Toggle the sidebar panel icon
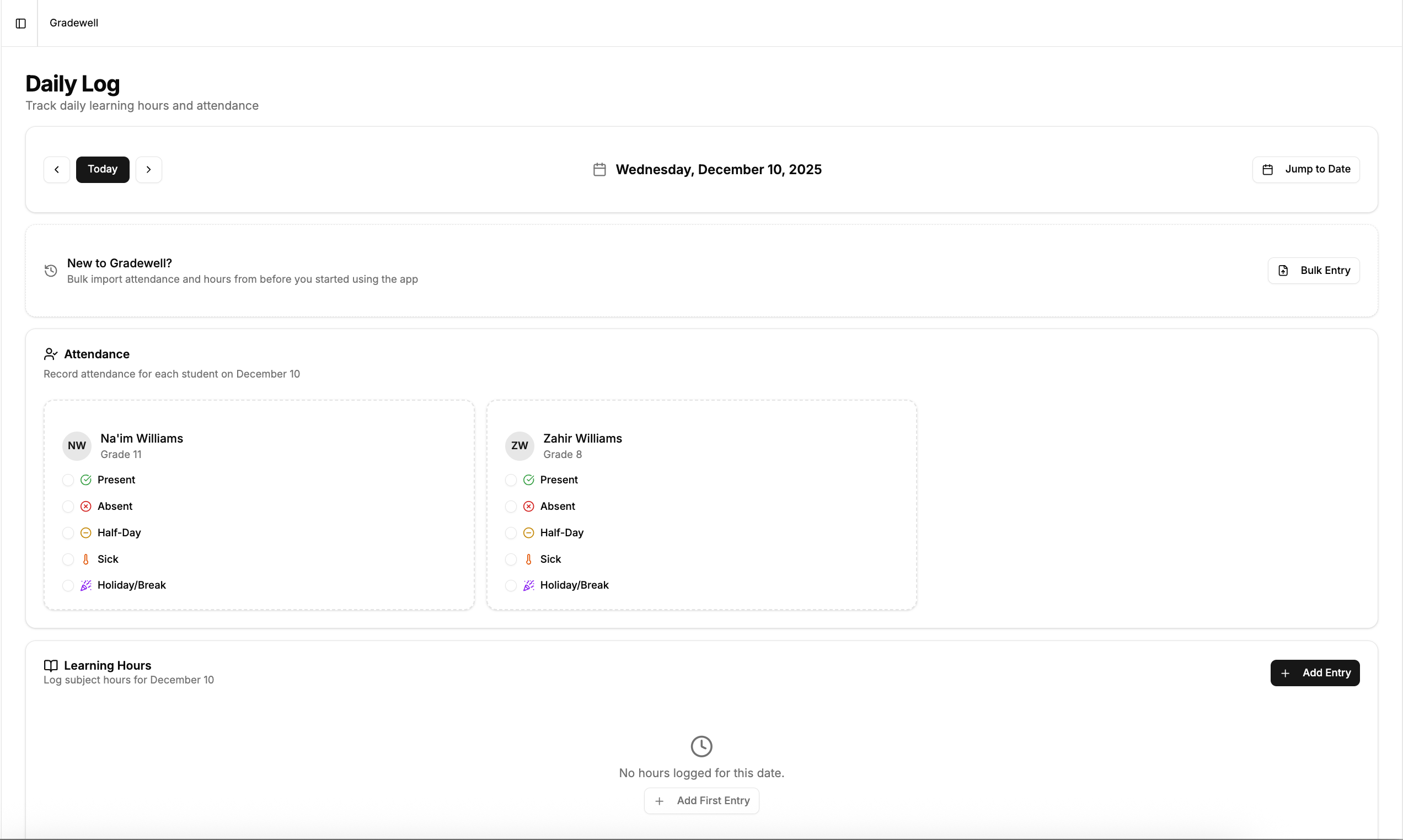This screenshot has height=840, width=1403. pyautogui.click(x=21, y=23)
